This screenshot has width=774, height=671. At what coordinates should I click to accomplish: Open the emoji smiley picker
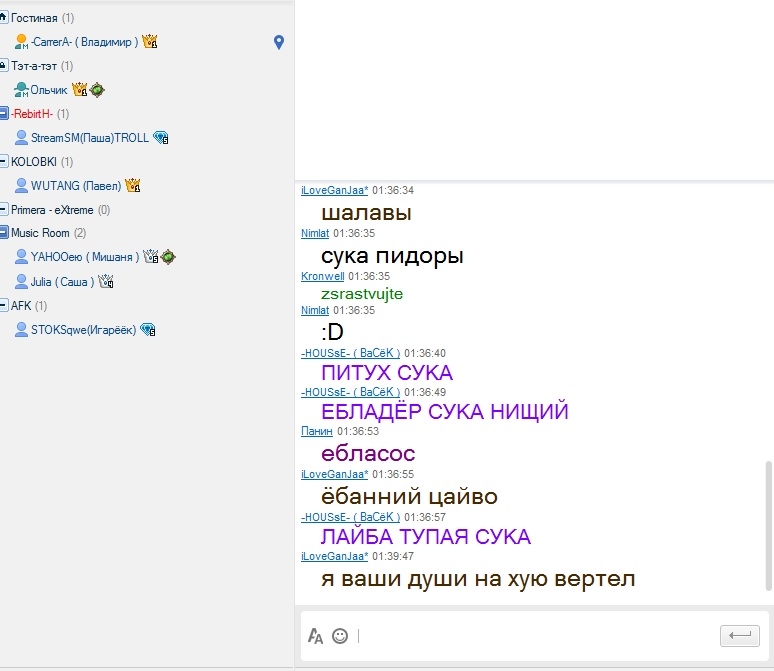340,636
